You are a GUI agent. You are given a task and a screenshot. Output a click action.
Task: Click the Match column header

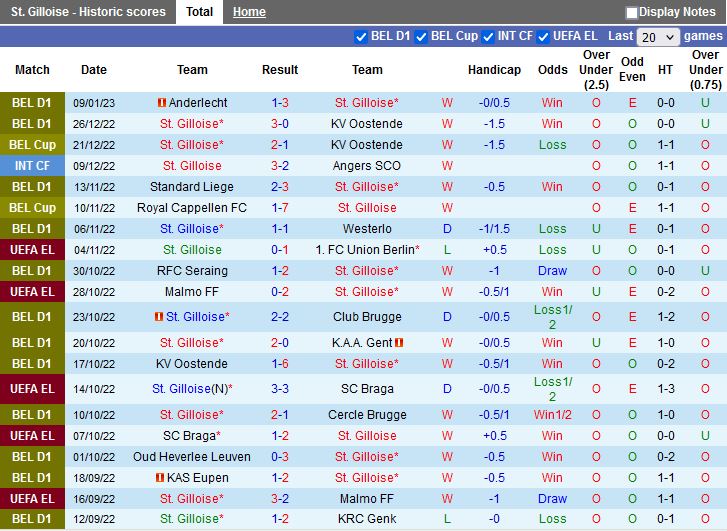coord(32,70)
